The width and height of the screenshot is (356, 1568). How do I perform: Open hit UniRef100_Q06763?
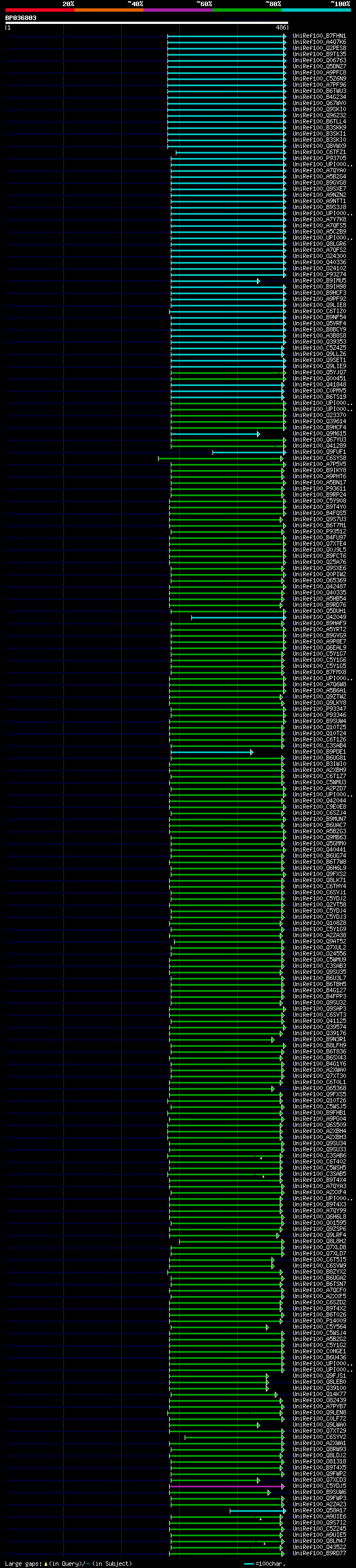point(319,61)
